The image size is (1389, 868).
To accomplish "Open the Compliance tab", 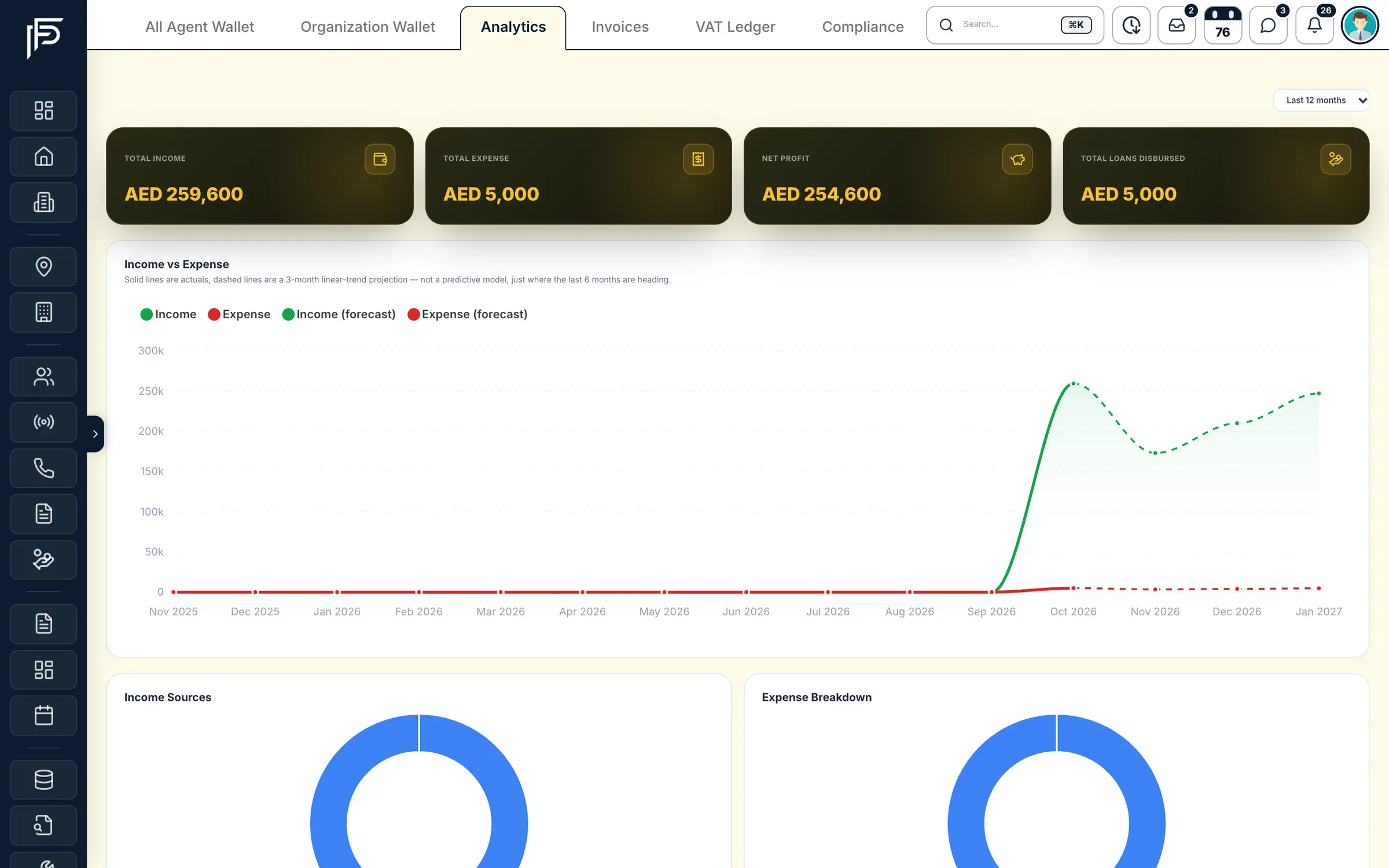I will pyautogui.click(x=862, y=27).
